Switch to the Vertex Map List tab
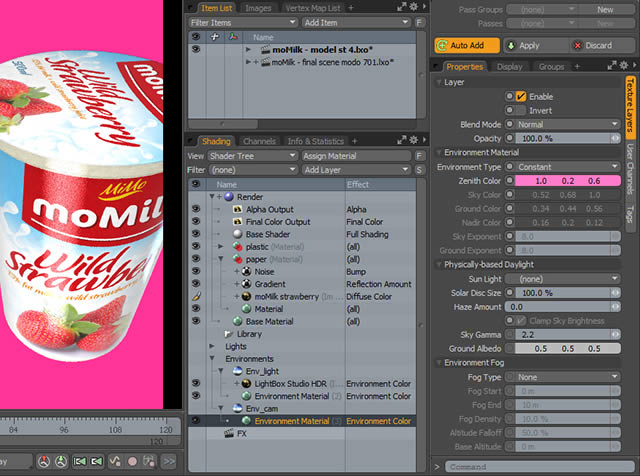This screenshot has width=640, height=476. [x=313, y=8]
